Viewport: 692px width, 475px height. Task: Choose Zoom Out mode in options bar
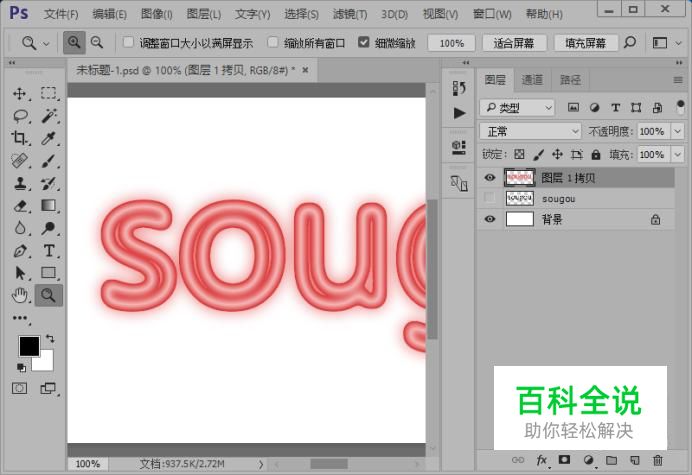[97, 43]
